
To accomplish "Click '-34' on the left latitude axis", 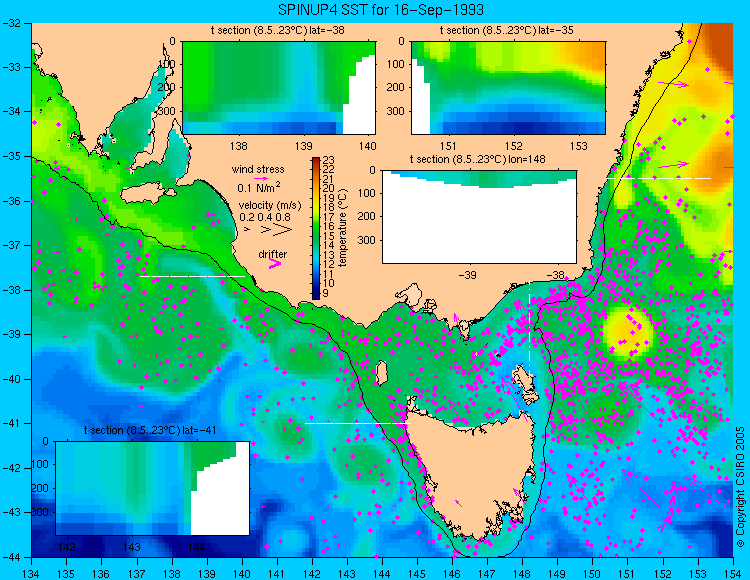I will (x=10, y=111).
